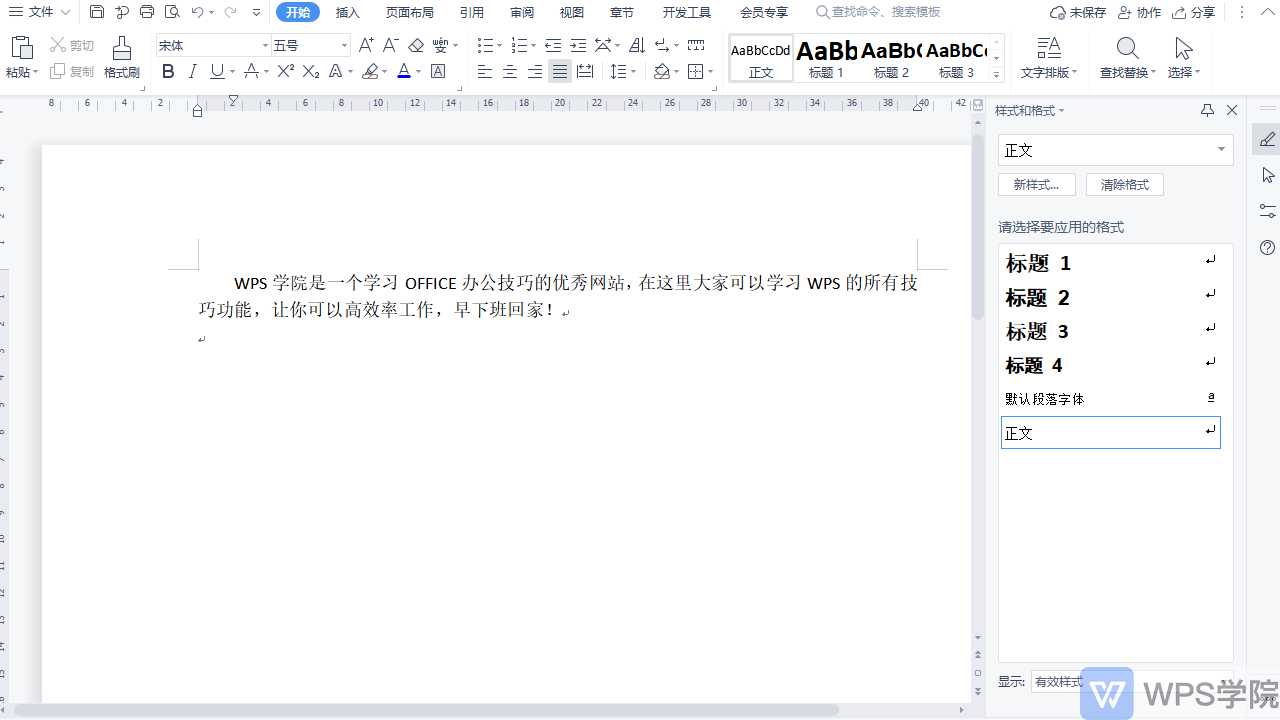Click the font color red A swatch

coord(403,71)
